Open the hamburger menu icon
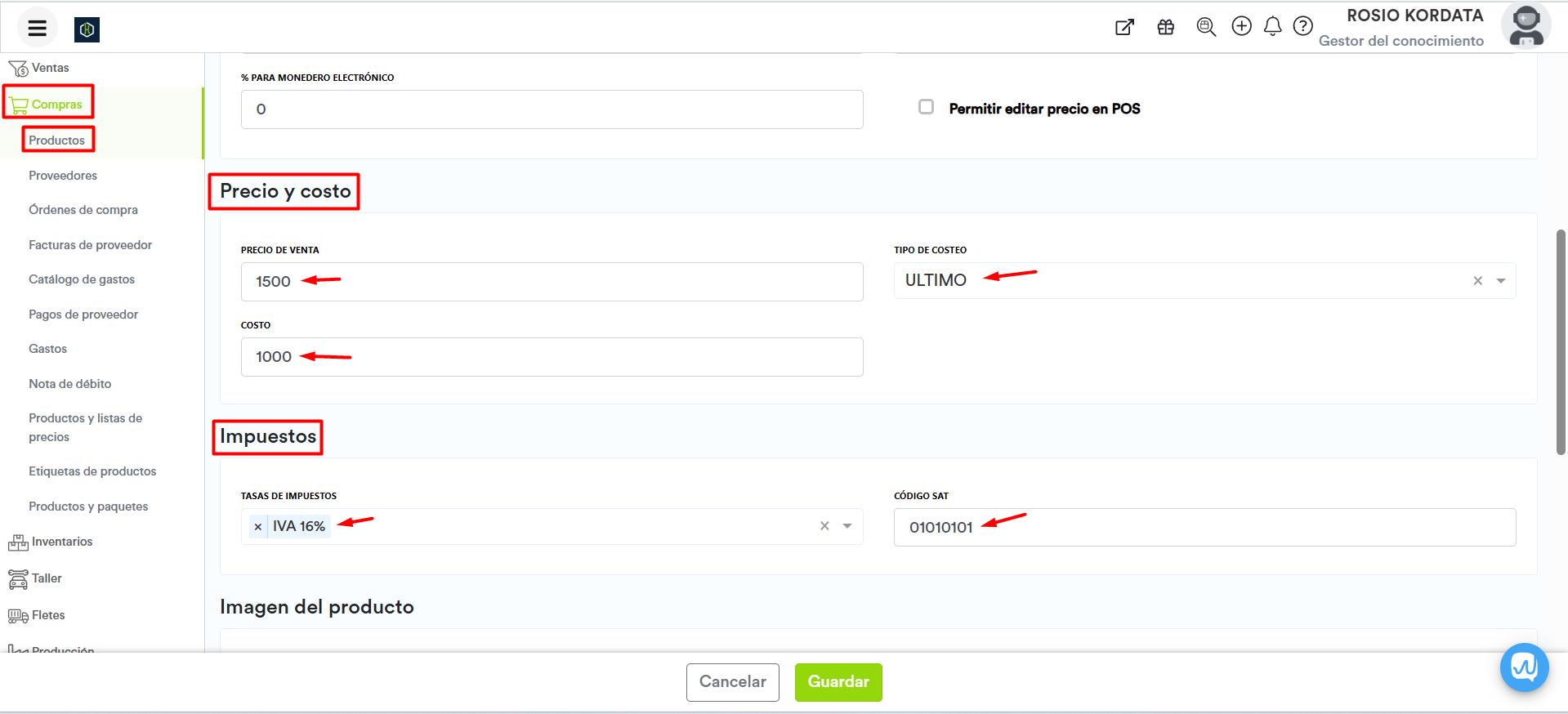 pos(37,29)
